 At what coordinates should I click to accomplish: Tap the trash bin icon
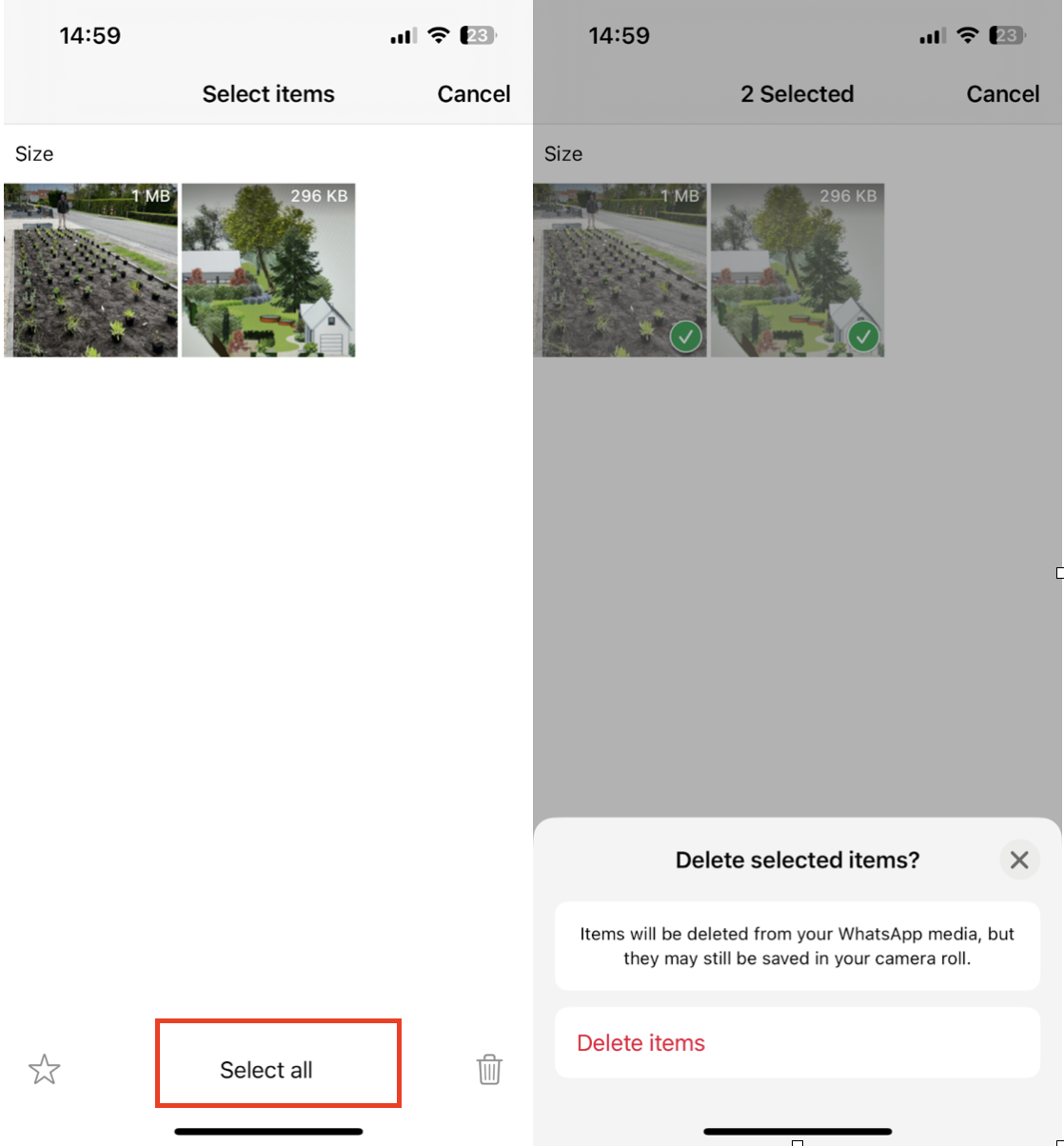coord(489,1070)
